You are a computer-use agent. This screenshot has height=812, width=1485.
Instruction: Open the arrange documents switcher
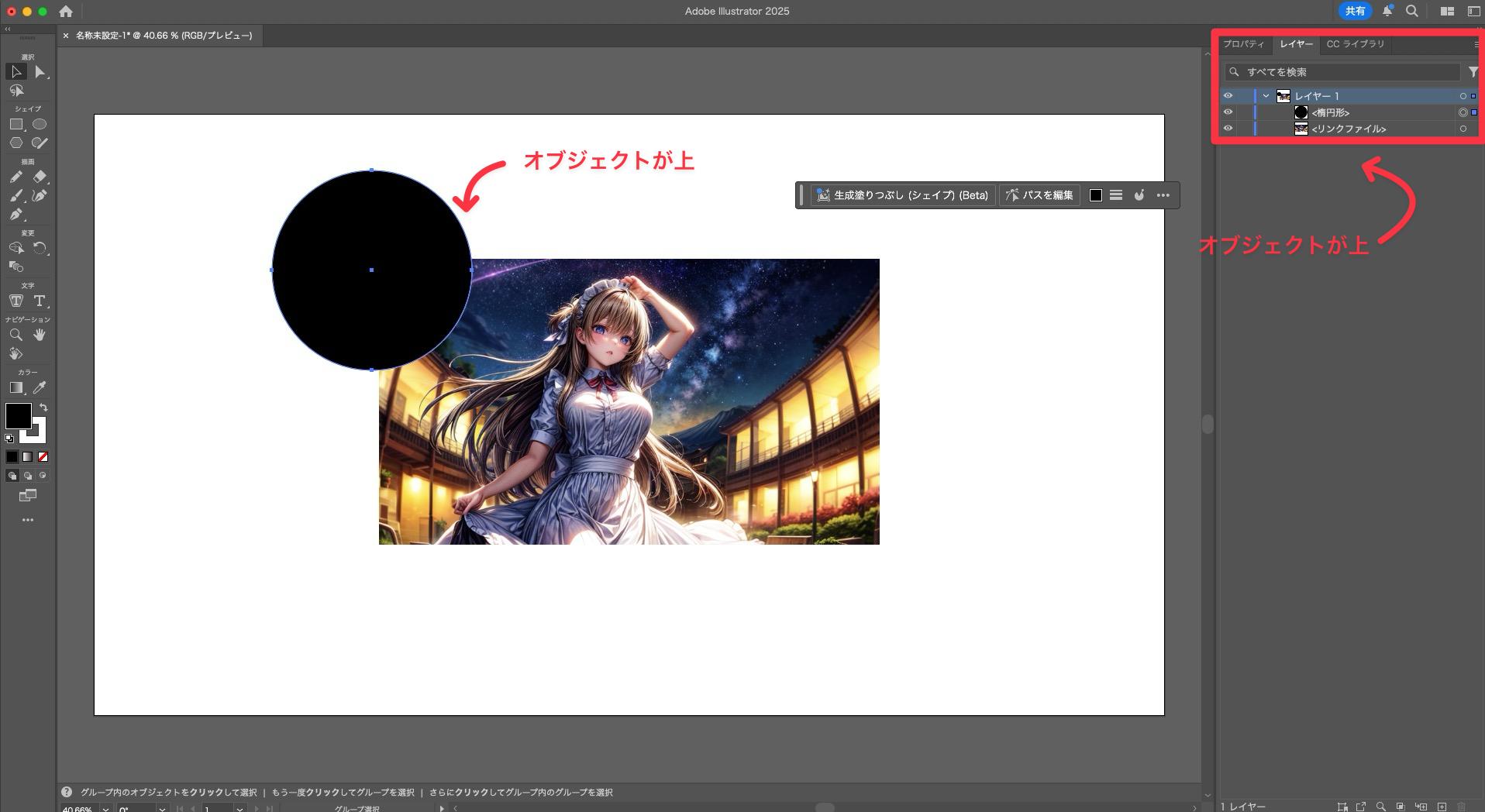[1447, 11]
